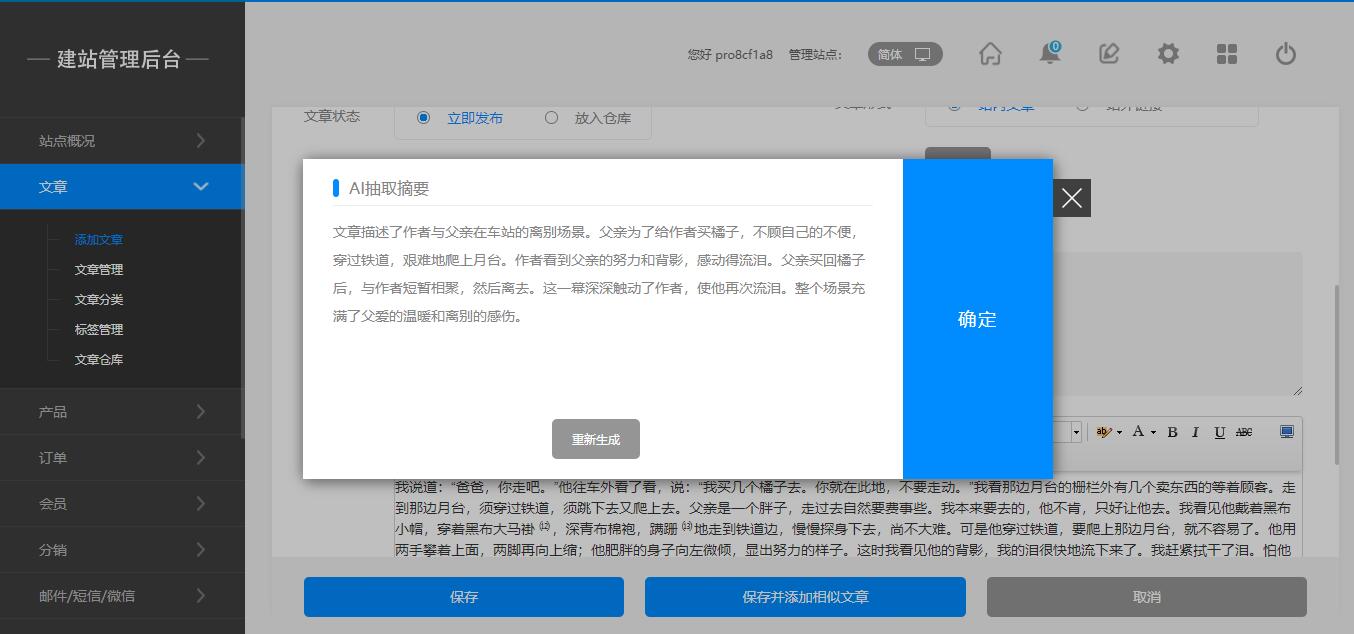Toggle bold formatting in the editor

[x=1172, y=432]
